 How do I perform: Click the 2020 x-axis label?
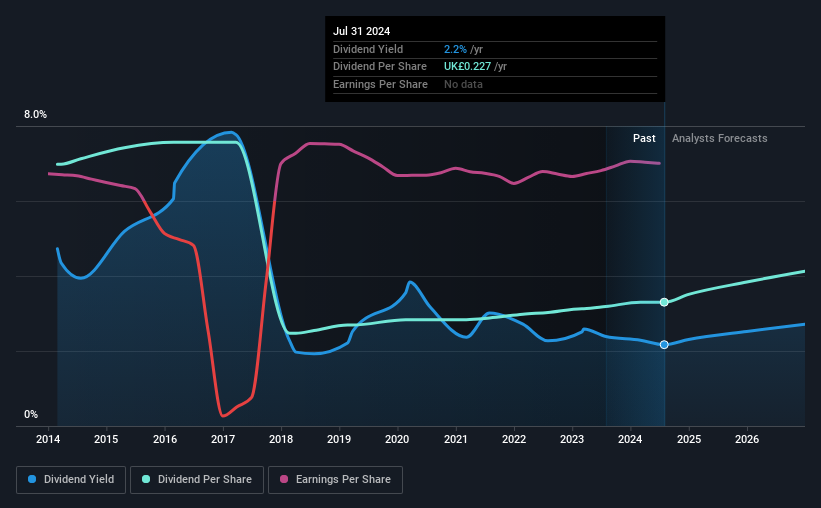(x=397, y=439)
